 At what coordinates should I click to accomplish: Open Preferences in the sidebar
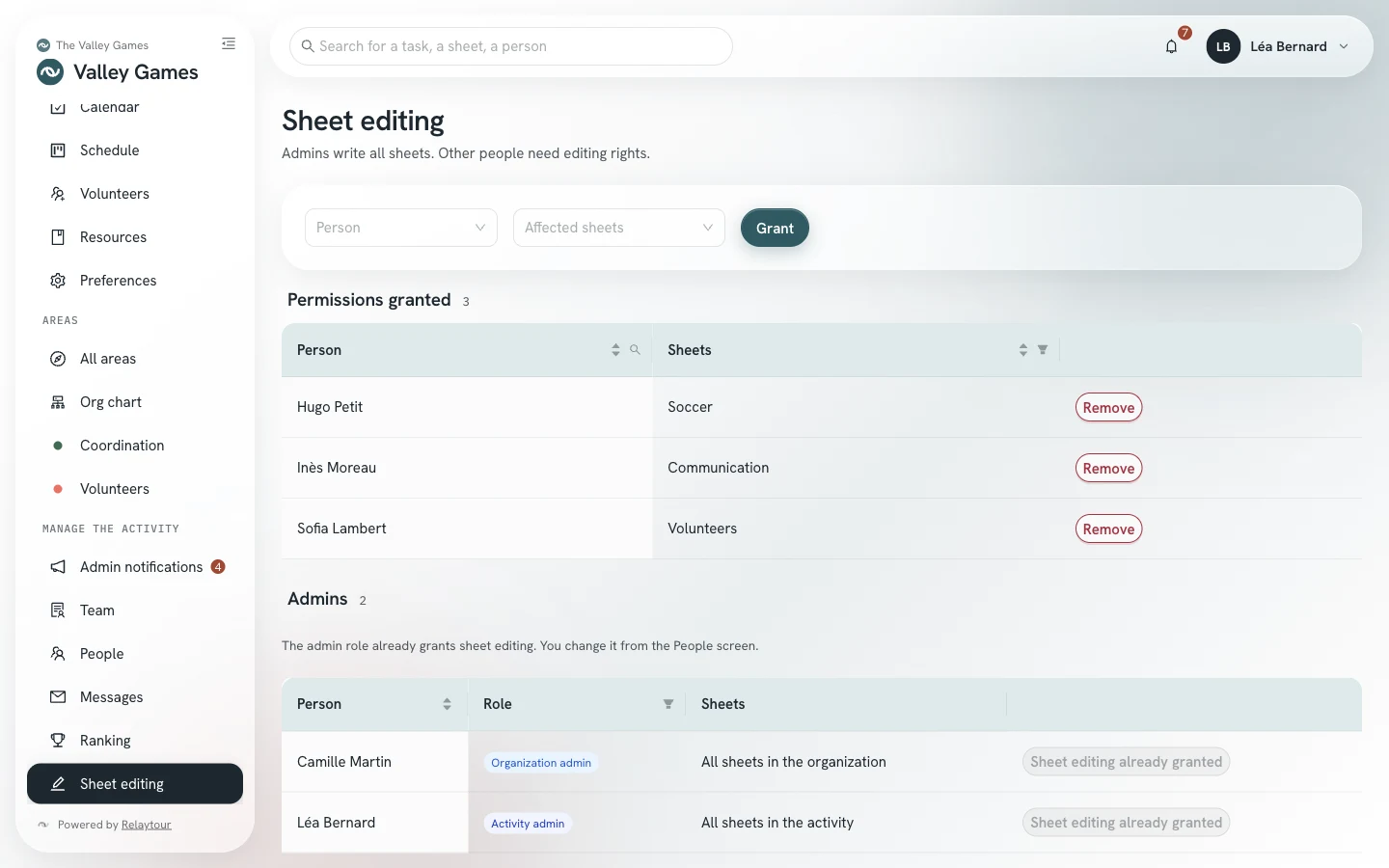click(x=135, y=281)
